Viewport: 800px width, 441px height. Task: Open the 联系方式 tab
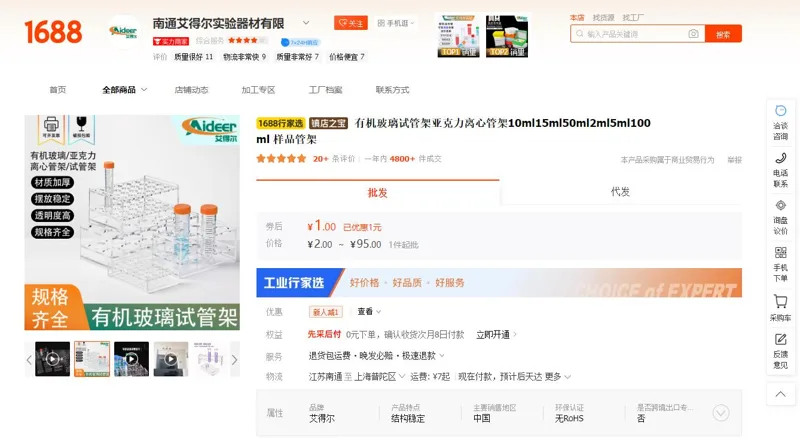pyautogui.click(x=392, y=90)
